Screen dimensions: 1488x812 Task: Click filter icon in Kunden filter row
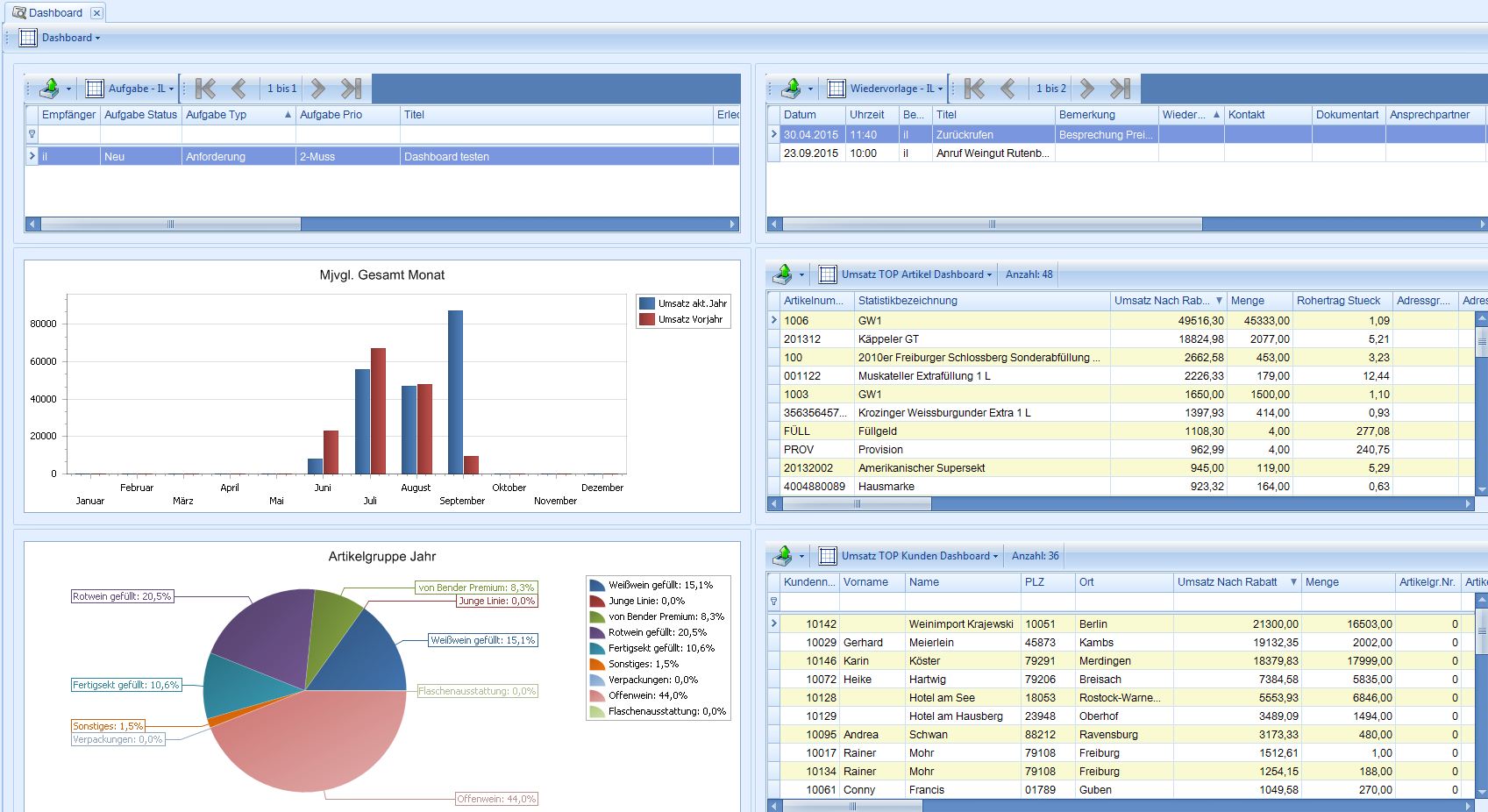coord(773,602)
